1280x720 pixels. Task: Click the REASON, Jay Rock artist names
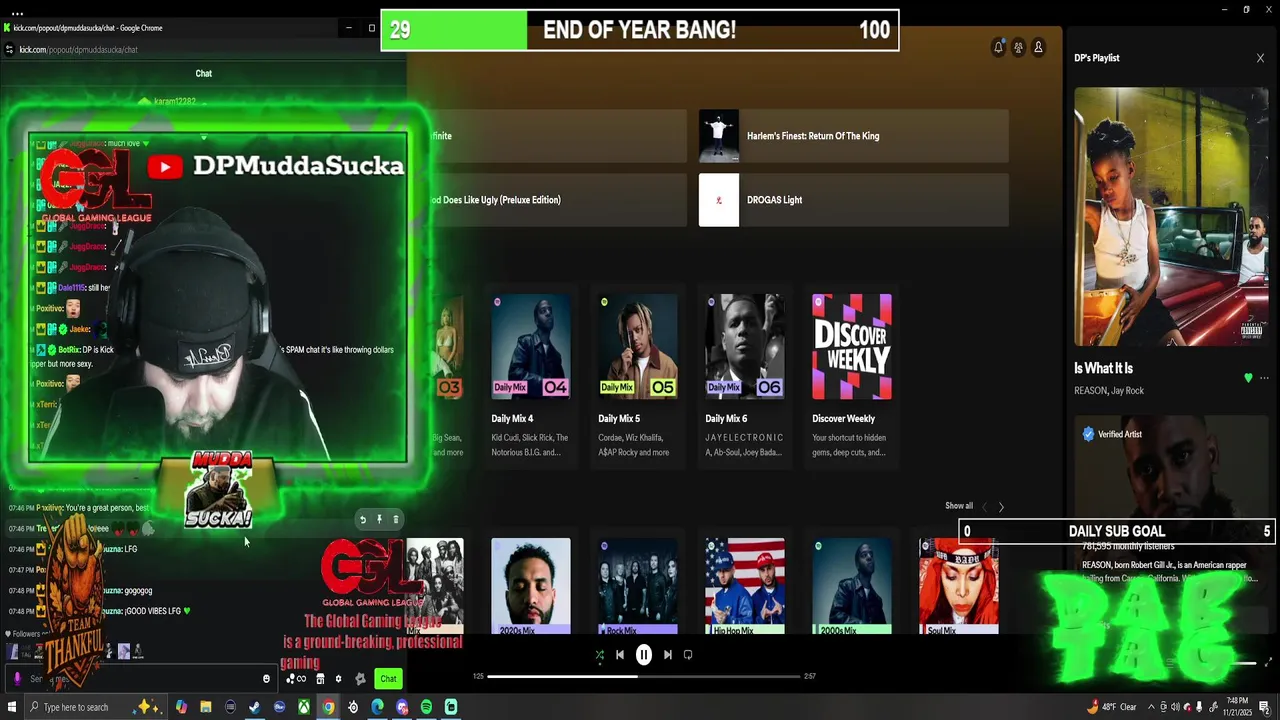pos(1109,391)
